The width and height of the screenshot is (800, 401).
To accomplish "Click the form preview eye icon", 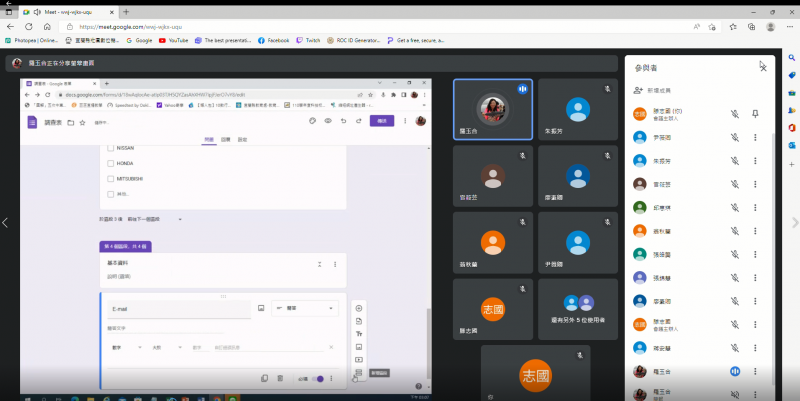I will click(328, 121).
